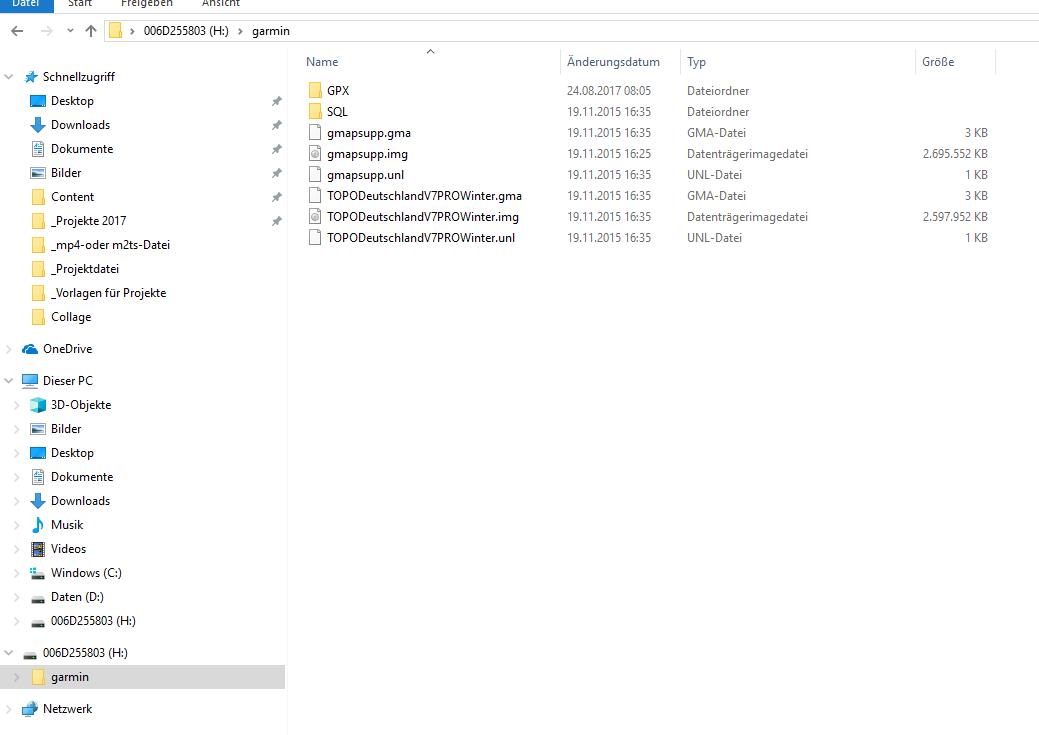Collapse the Schnellzugriff tree section
Viewport: 1039px width, 735px height.
(10, 77)
